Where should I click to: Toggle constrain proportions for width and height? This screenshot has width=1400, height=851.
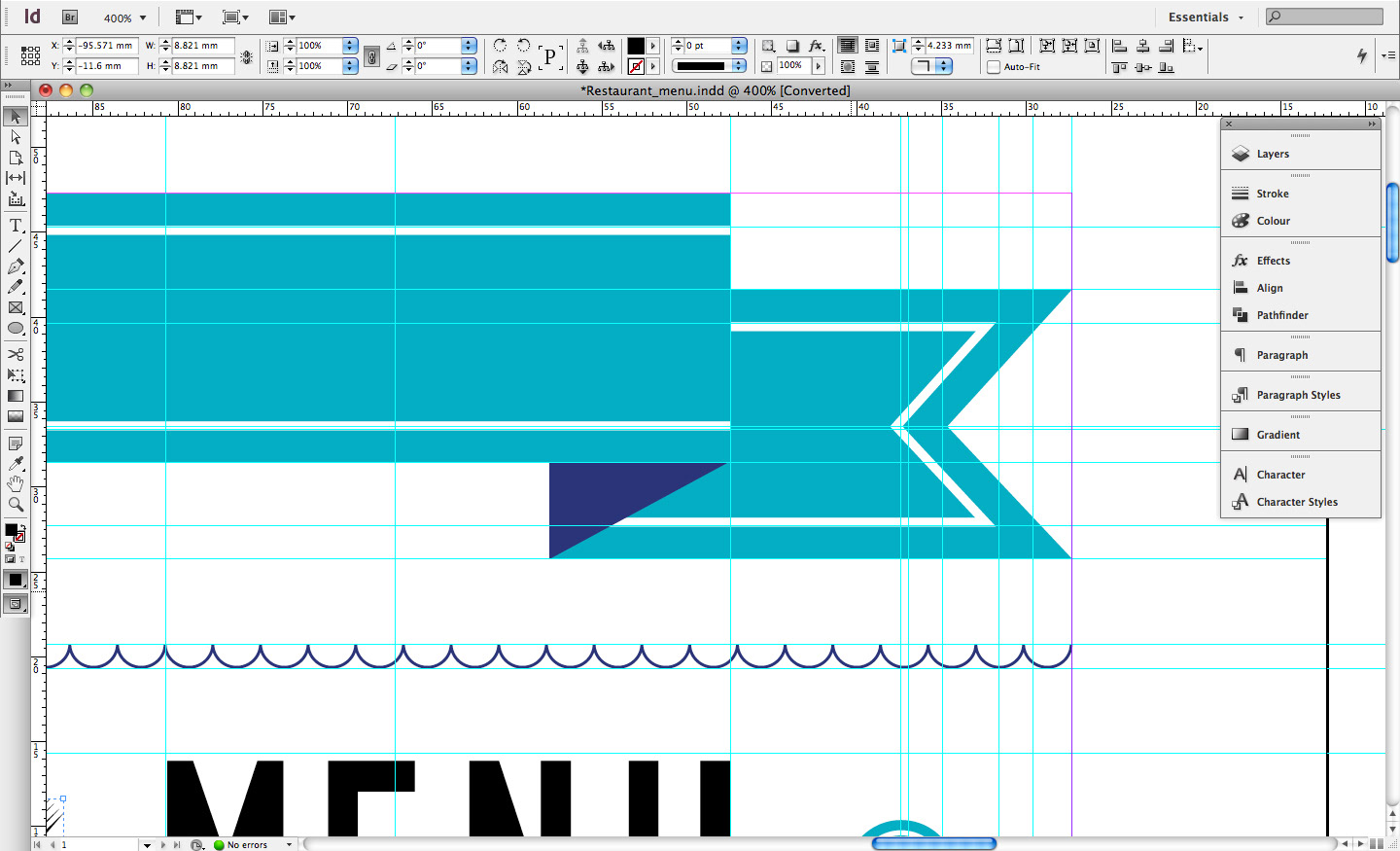(x=247, y=56)
